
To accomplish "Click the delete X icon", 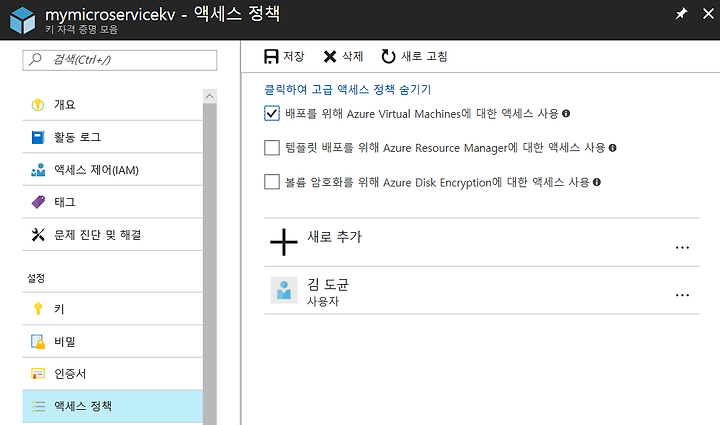I will tap(330, 56).
